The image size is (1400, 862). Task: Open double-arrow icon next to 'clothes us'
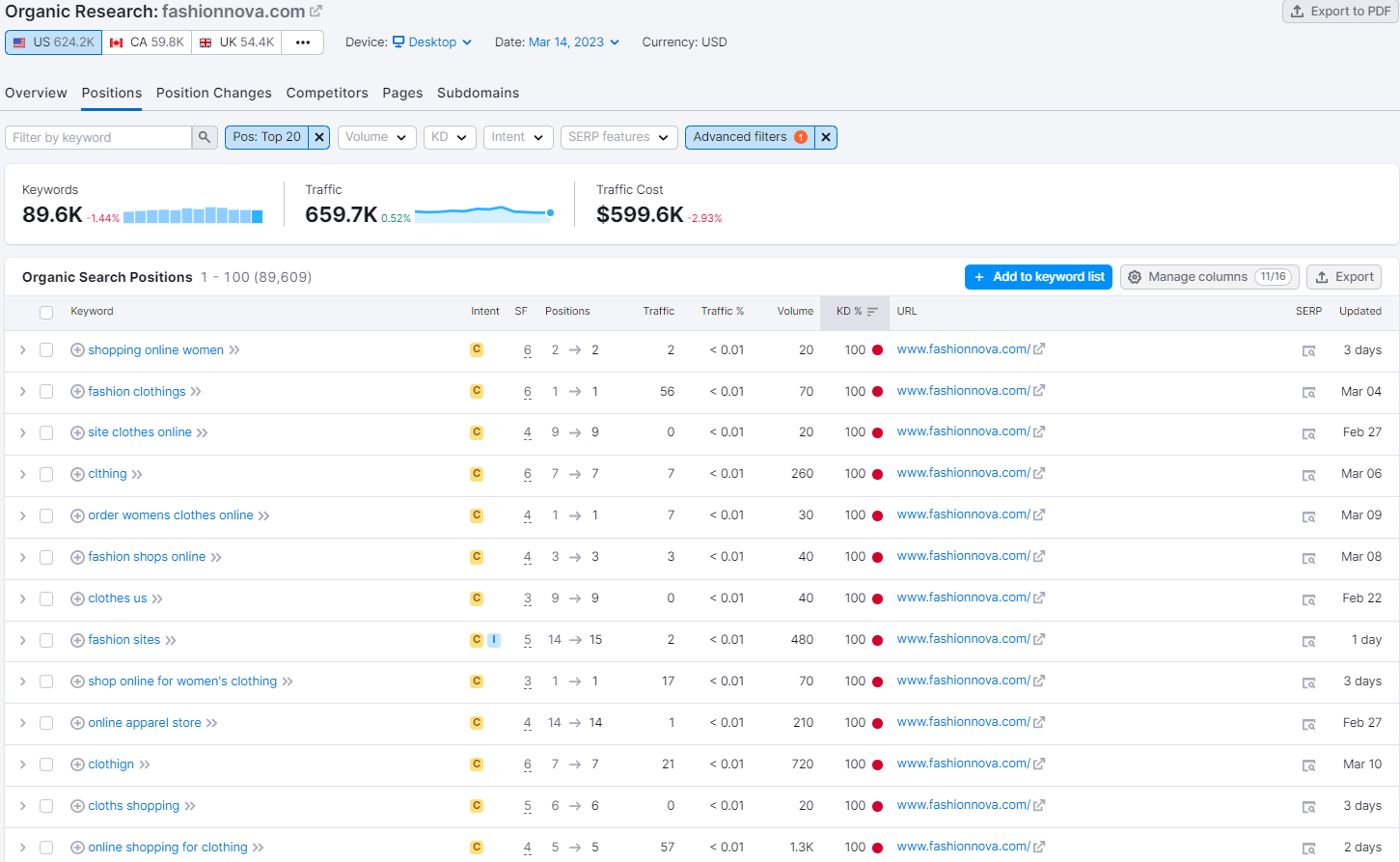click(157, 598)
